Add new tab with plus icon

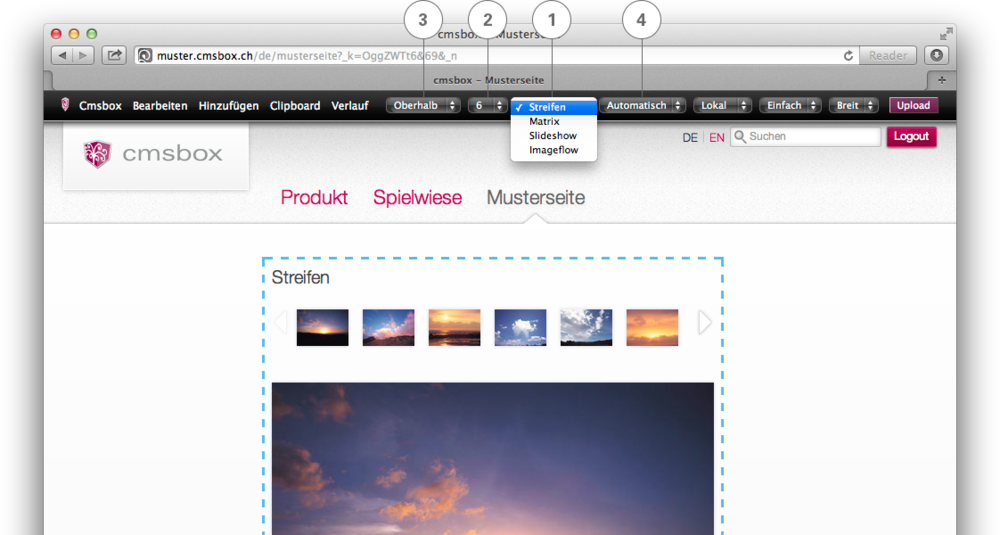click(941, 79)
